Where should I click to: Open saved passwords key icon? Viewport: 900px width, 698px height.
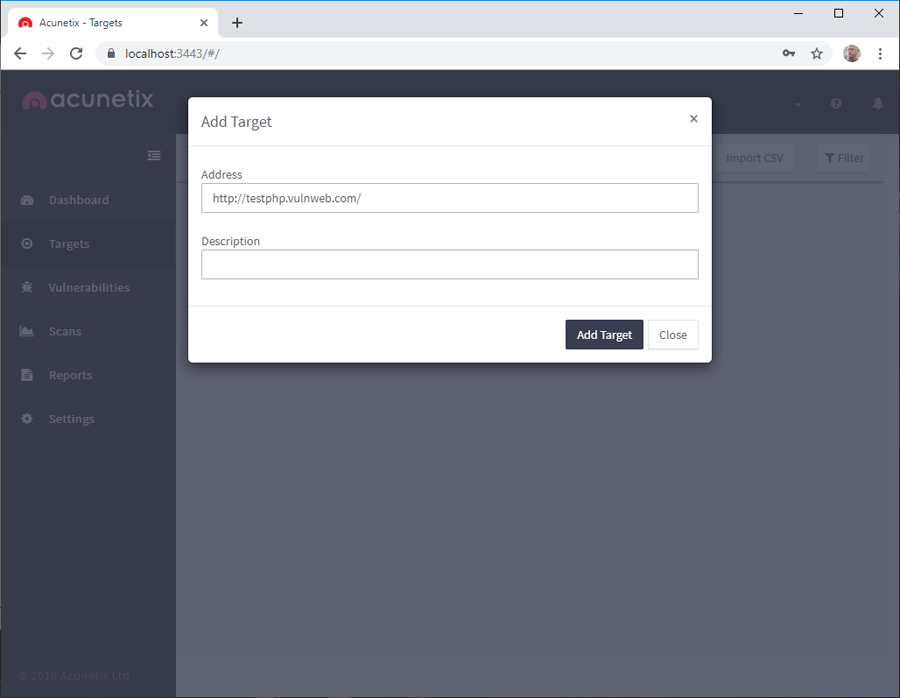point(789,53)
